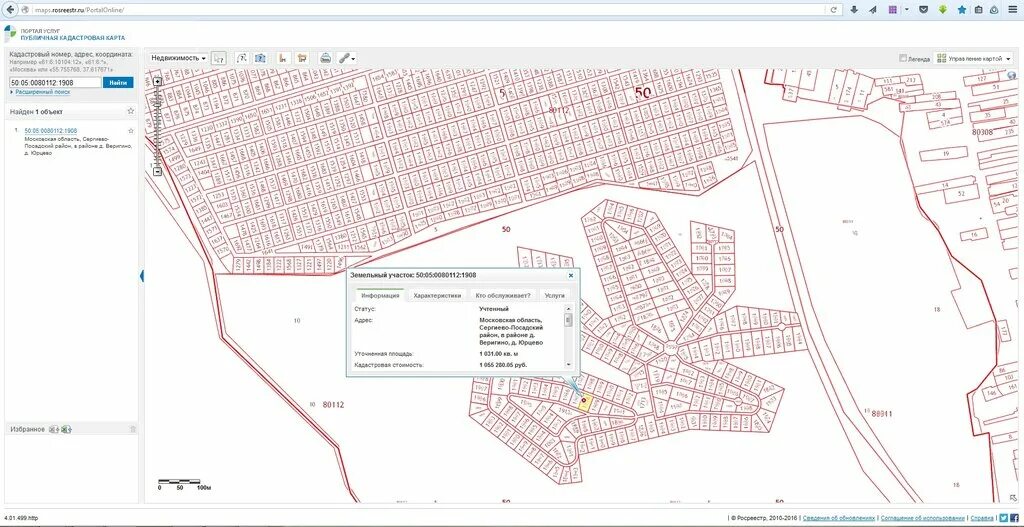This screenshot has height=527, width=1024.
Task: Reload the page with the refresh icon
Action: pyautogui.click(x=834, y=10)
